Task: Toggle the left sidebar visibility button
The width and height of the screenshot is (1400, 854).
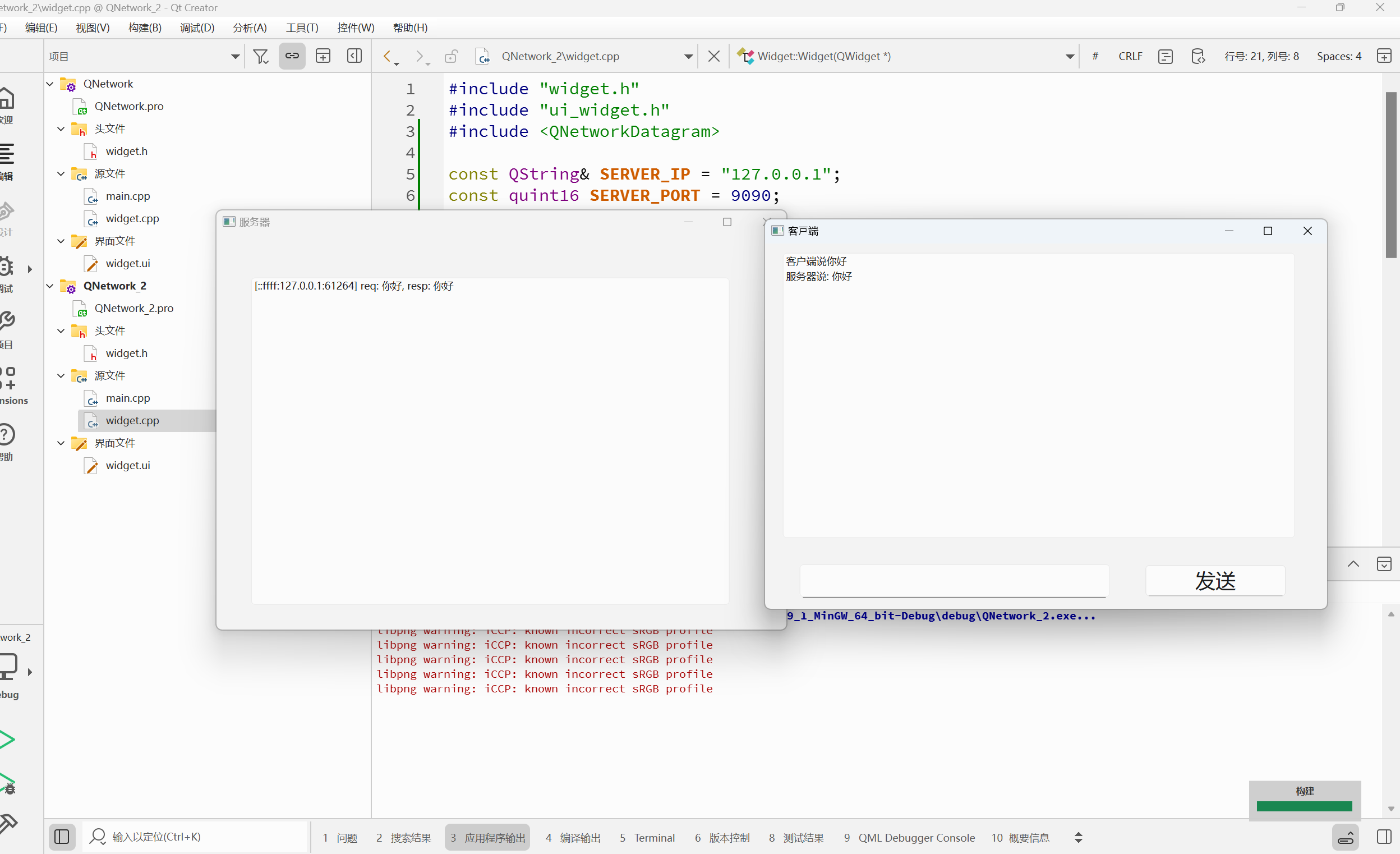Action: pos(61,837)
